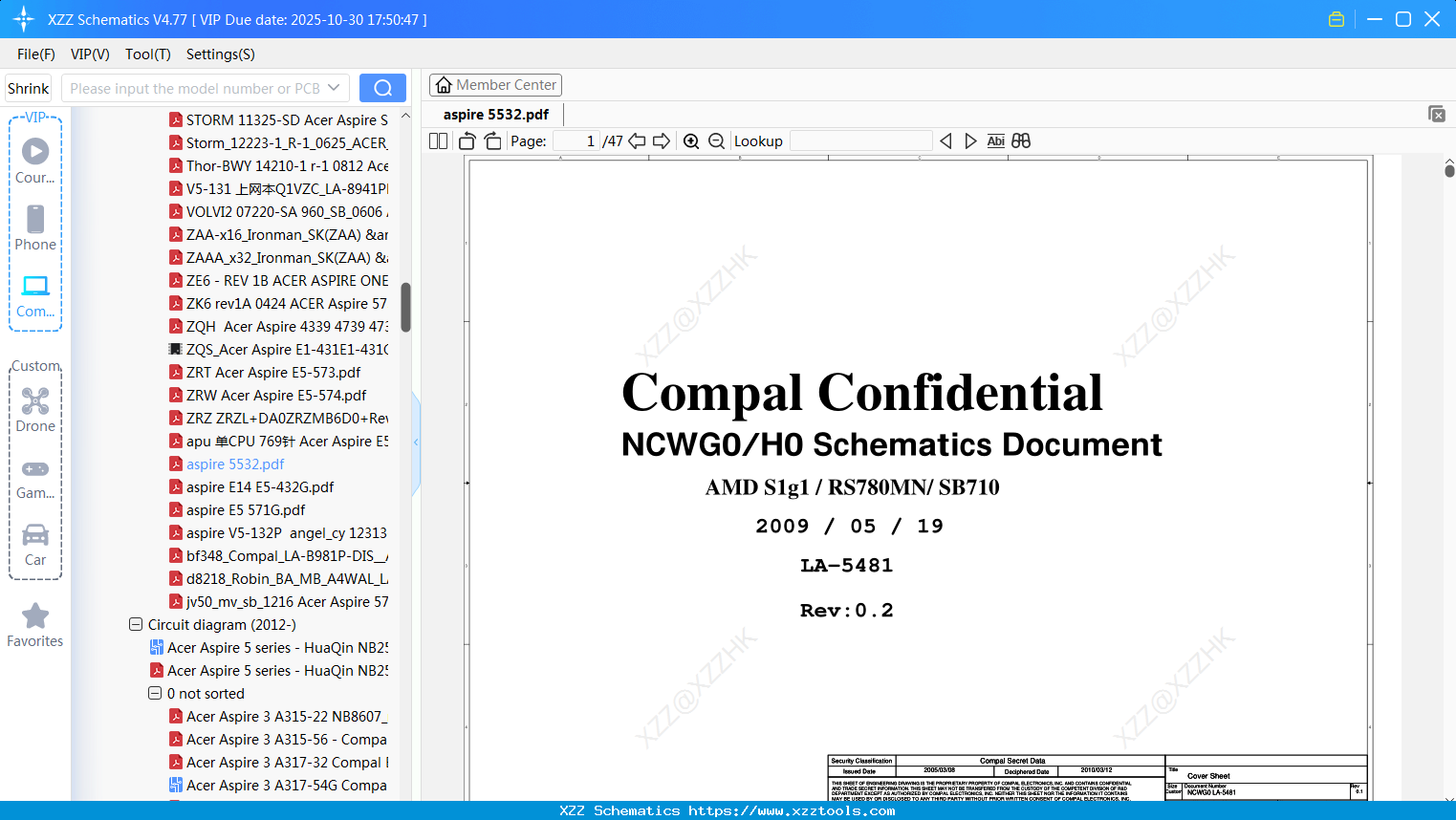Go to the next page arrow
This screenshot has height=820, width=1456.
(662, 141)
